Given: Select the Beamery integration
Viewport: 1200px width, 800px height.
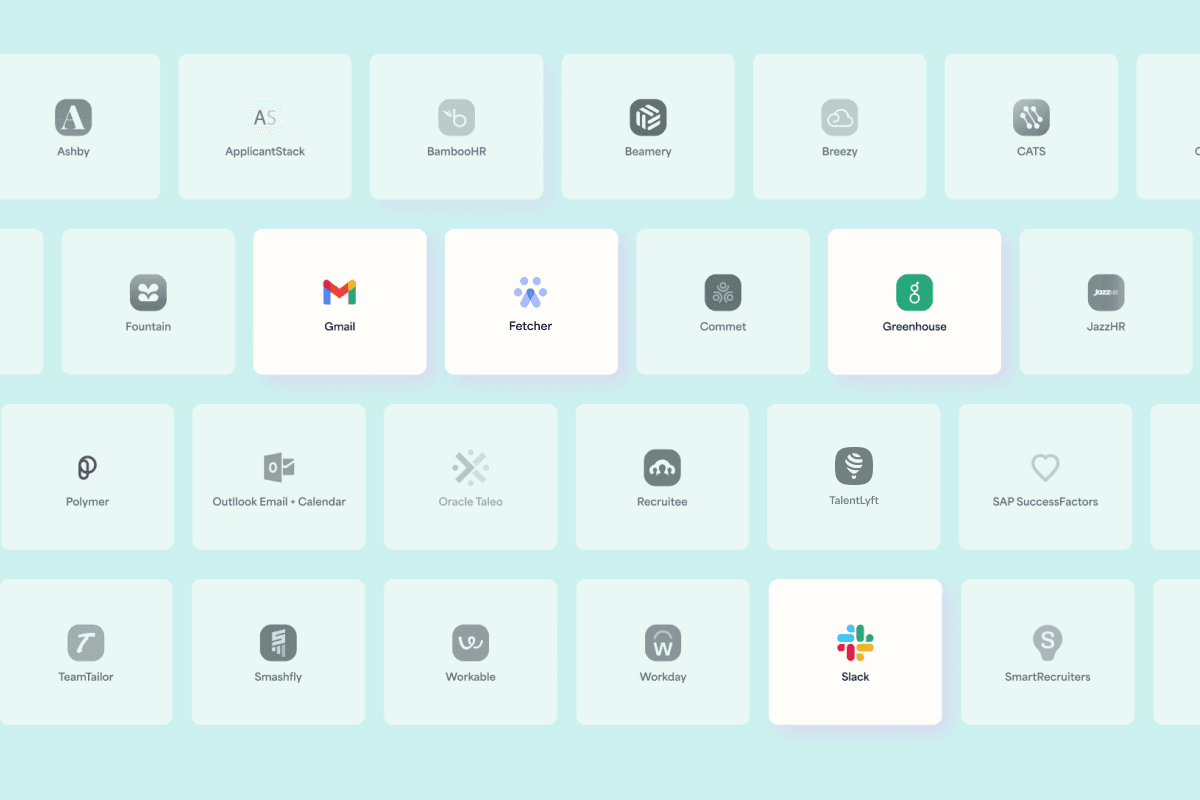Looking at the screenshot, I should point(647,114).
